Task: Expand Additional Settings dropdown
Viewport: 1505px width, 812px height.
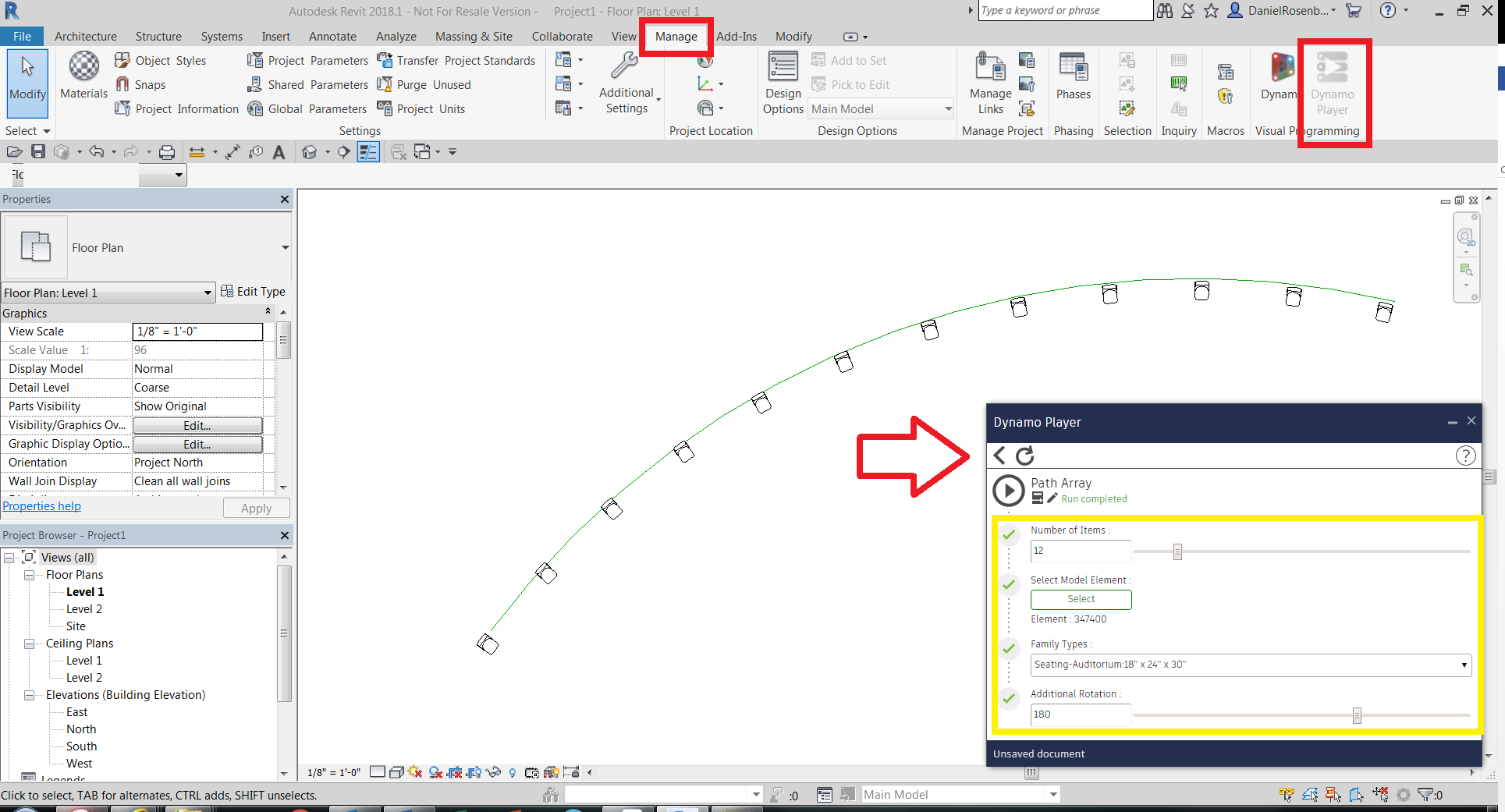Action: tap(629, 83)
